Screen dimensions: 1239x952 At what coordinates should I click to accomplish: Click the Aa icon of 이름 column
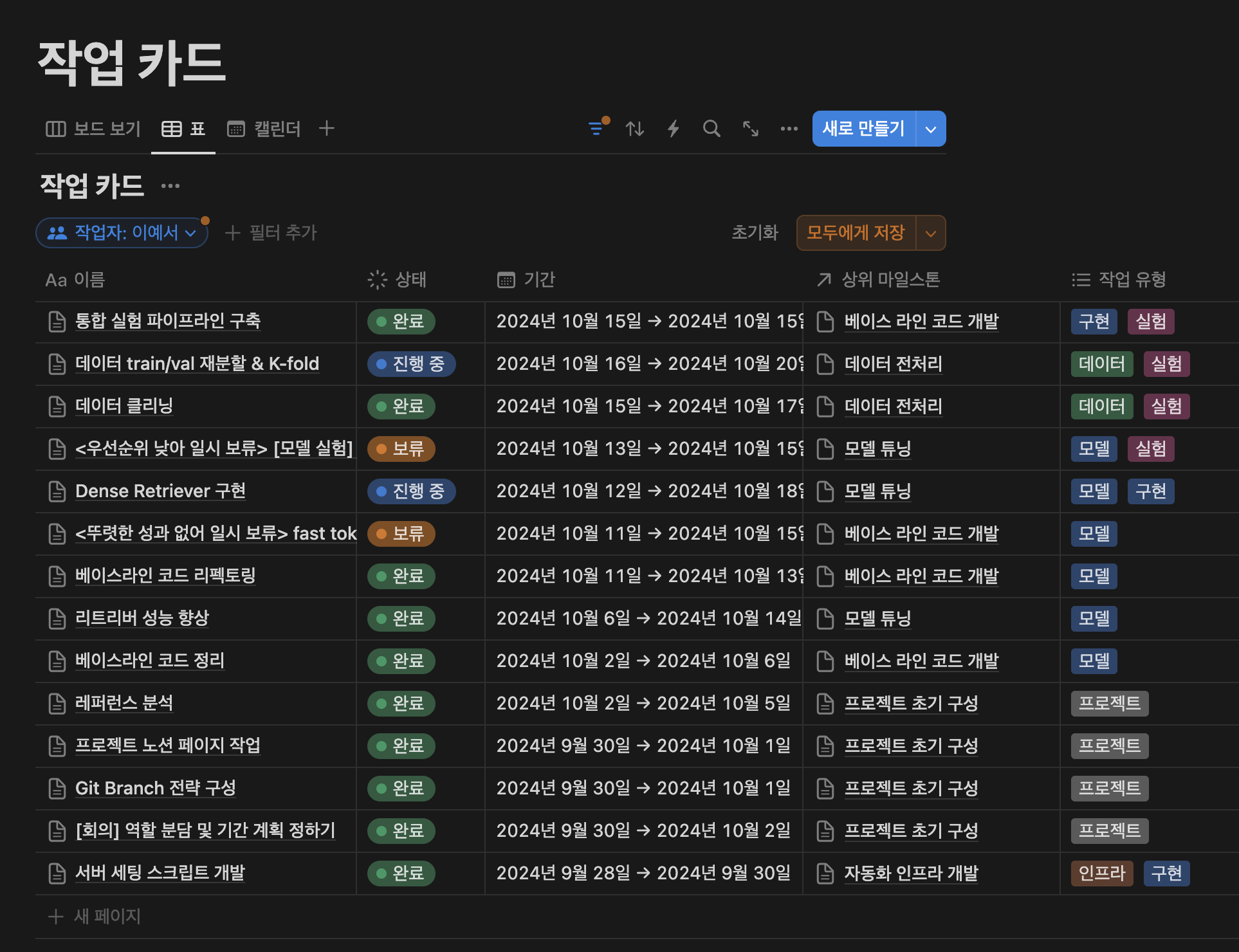point(56,280)
